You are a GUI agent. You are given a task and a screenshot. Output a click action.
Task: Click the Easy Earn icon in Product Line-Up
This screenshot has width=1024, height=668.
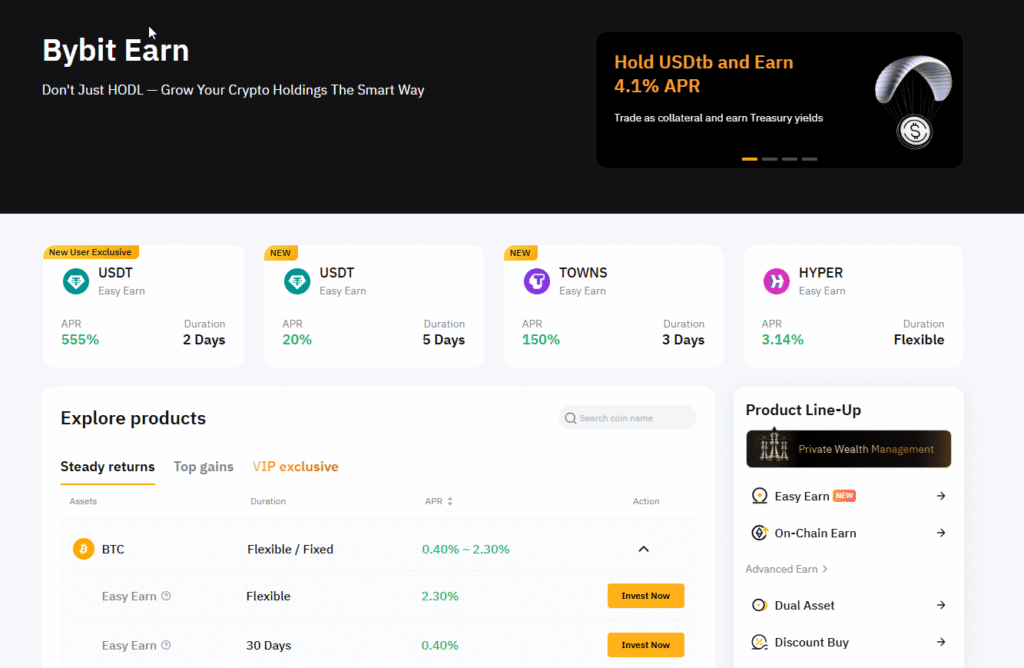click(759, 496)
